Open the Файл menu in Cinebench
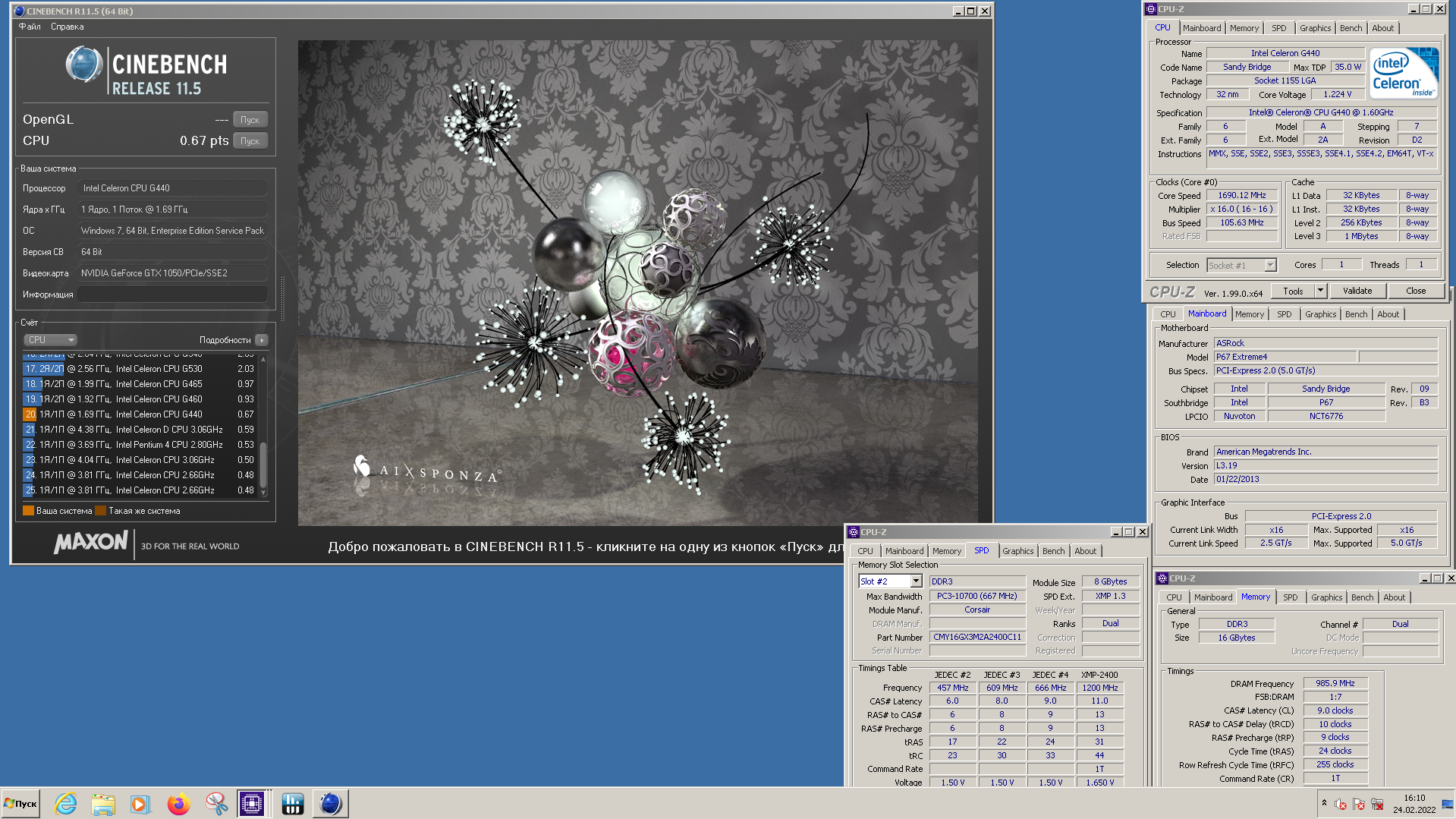1456x819 pixels. click(30, 27)
